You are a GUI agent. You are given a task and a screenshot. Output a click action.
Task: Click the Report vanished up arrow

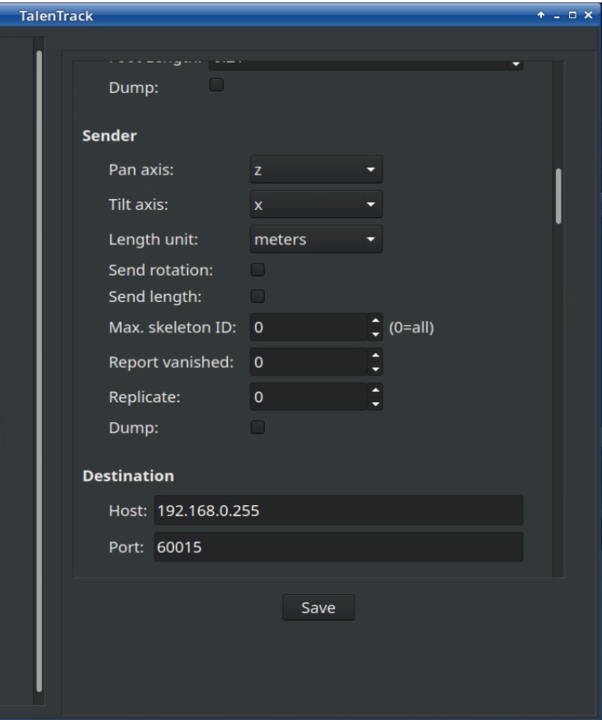pos(375,356)
